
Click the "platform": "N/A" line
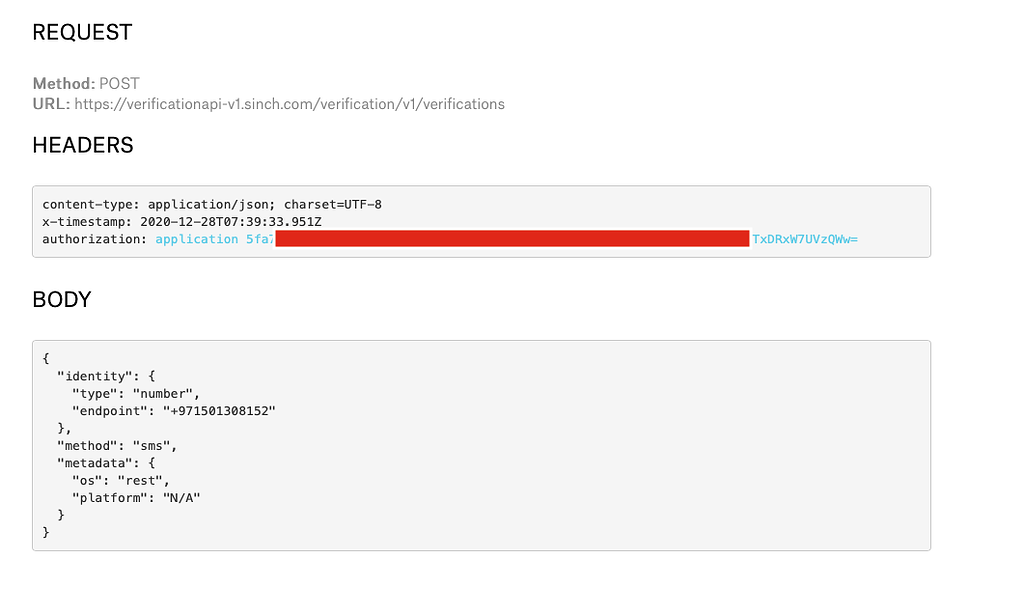click(x=136, y=498)
